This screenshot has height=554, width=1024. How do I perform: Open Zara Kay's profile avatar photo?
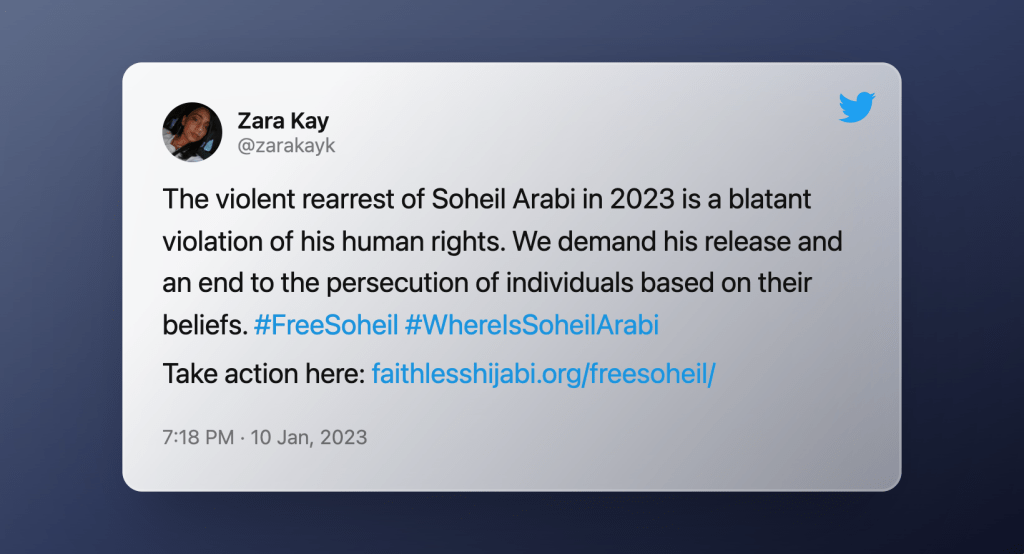(x=192, y=132)
